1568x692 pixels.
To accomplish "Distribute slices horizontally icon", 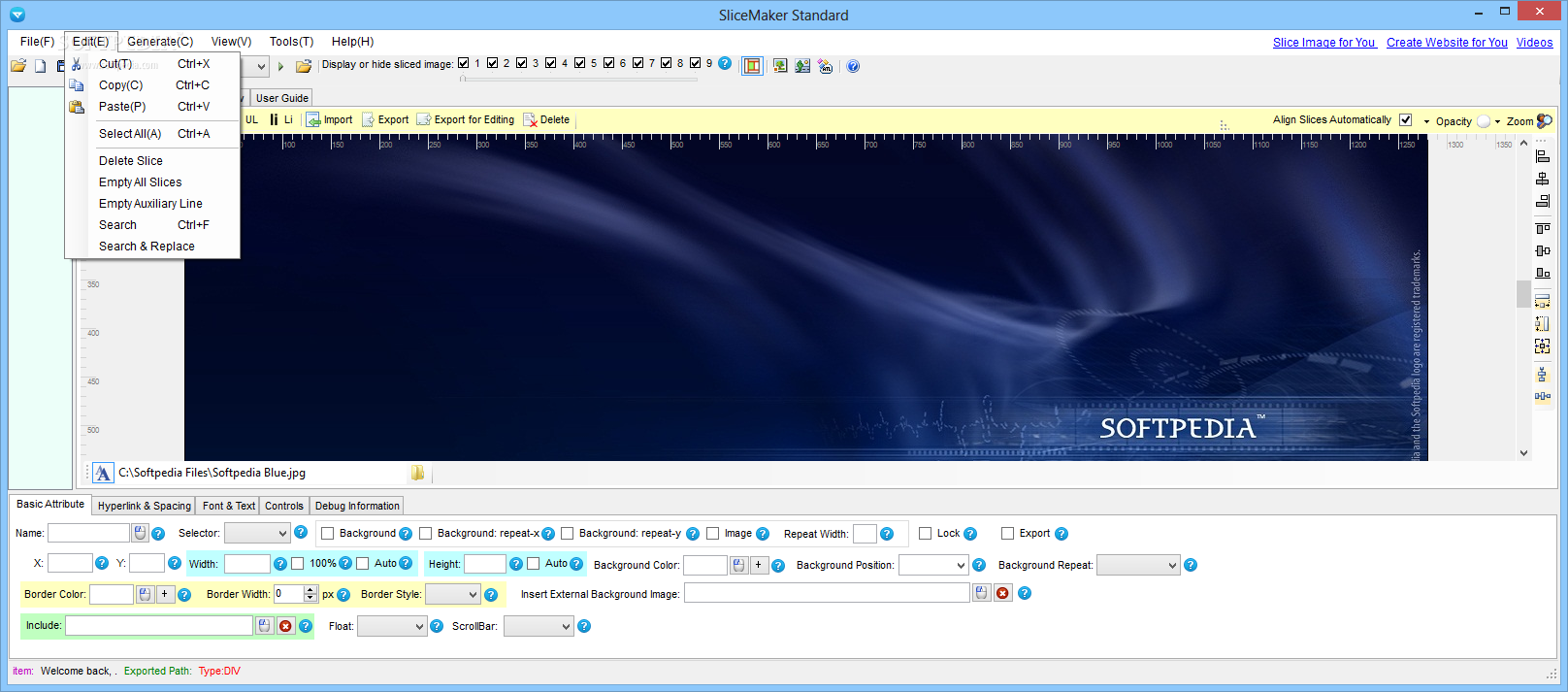I will pyautogui.click(x=1543, y=397).
